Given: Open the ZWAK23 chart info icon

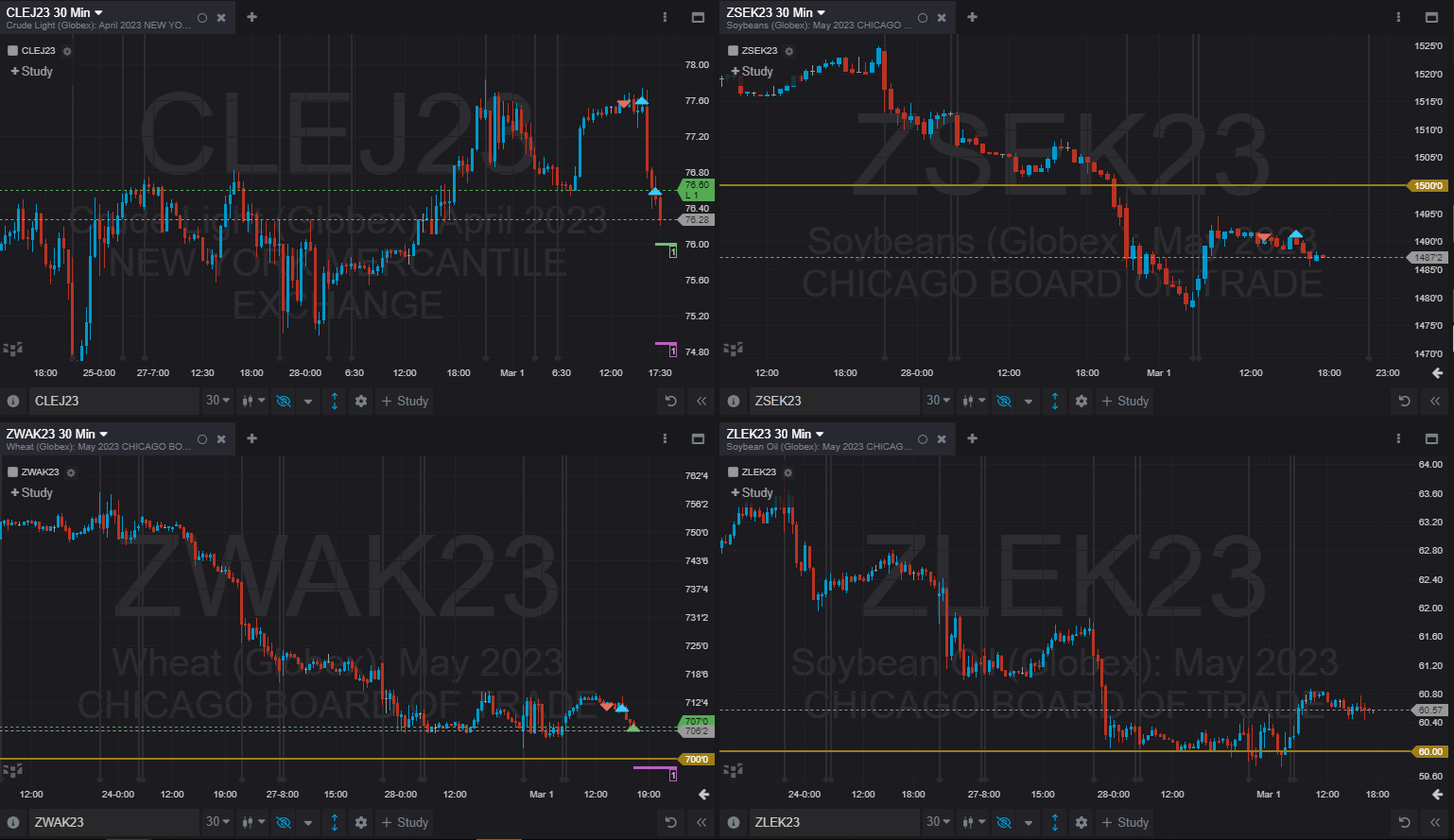Looking at the screenshot, I should 13,822.
